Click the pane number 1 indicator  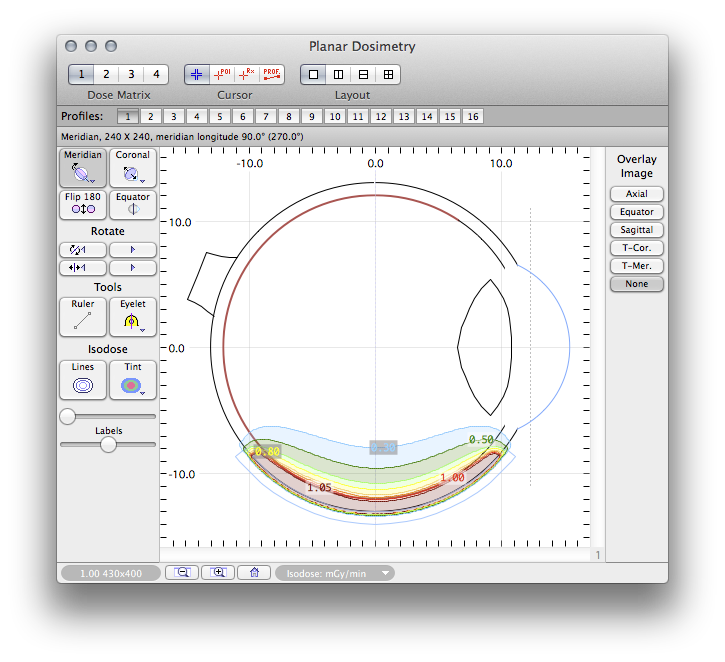point(597,555)
